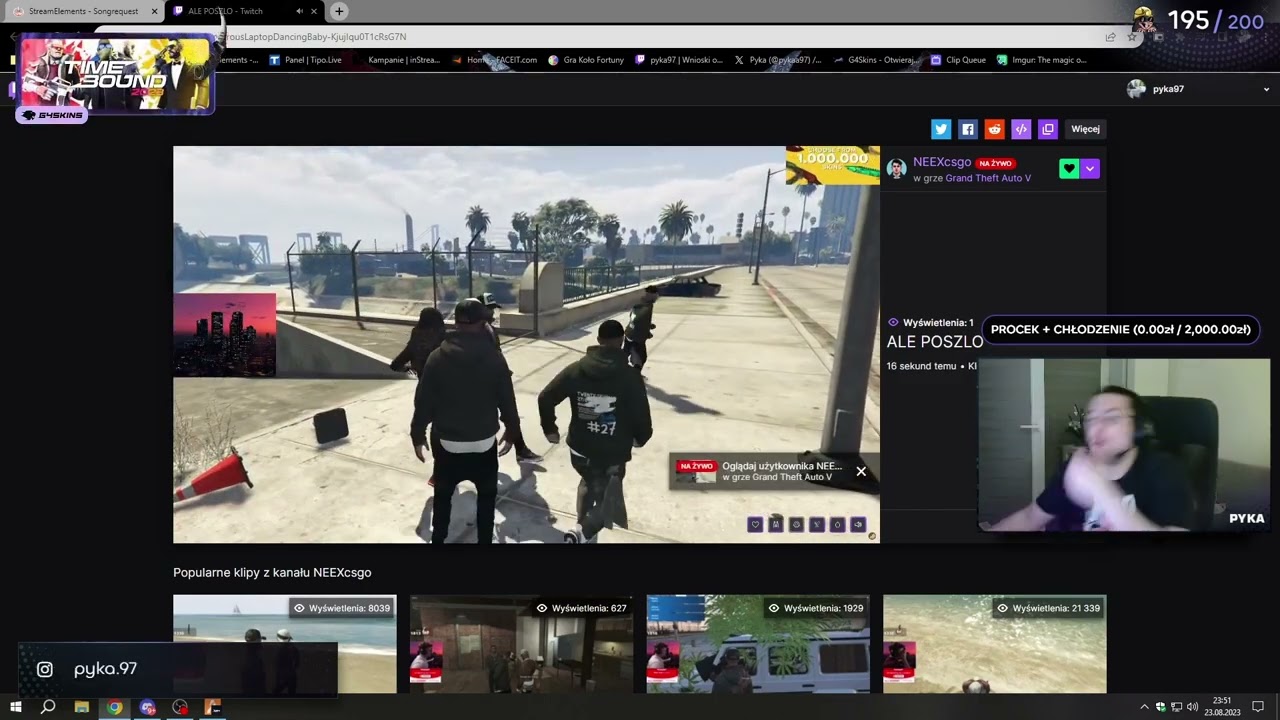
Task: Click volume icon in player controls
Action: pyautogui.click(x=858, y=524)
